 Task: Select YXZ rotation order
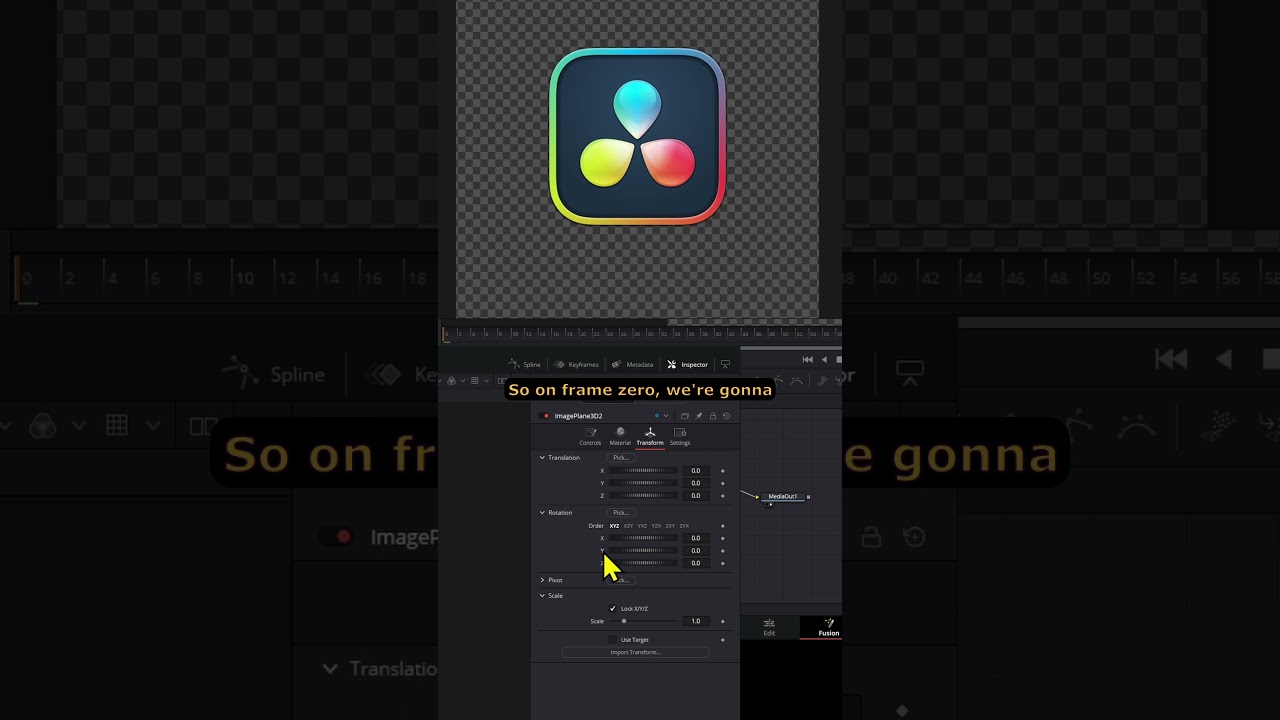pos(642,526)
